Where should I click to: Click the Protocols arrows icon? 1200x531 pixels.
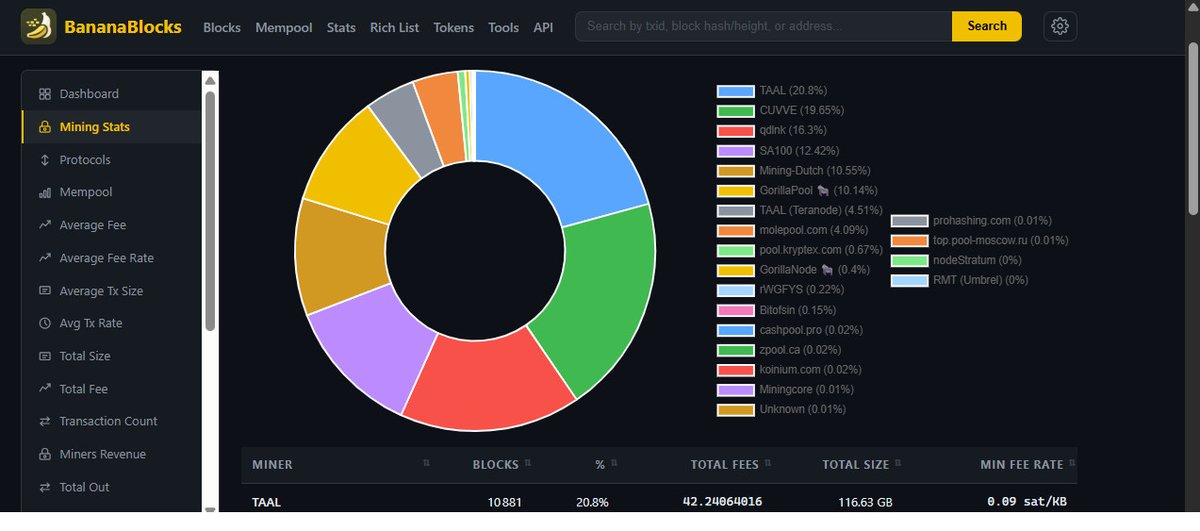tap(45, 160)
